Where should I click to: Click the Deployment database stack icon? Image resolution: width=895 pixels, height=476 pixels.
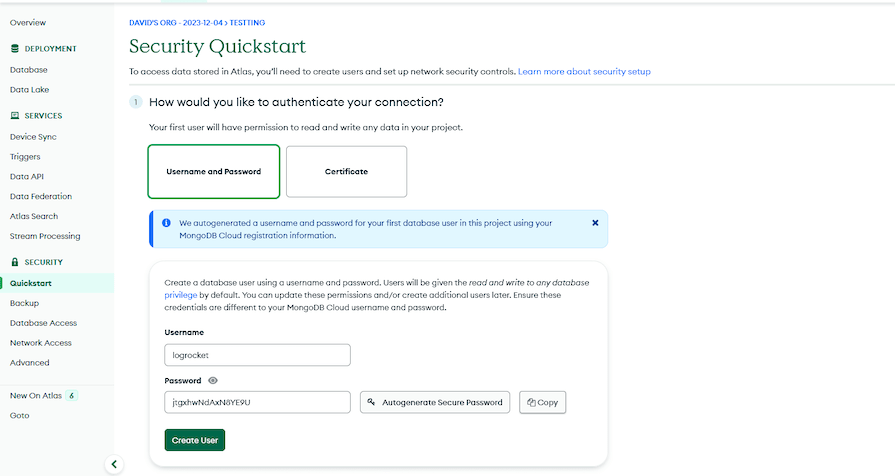tap(15, 49)
